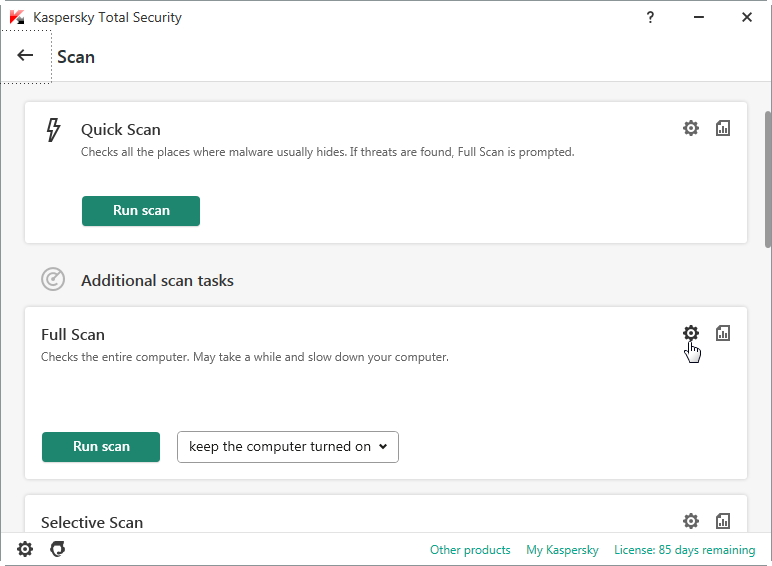772x566 pixels.
Task: Run the Quick Scan
Action: click(x=141, y=211)
